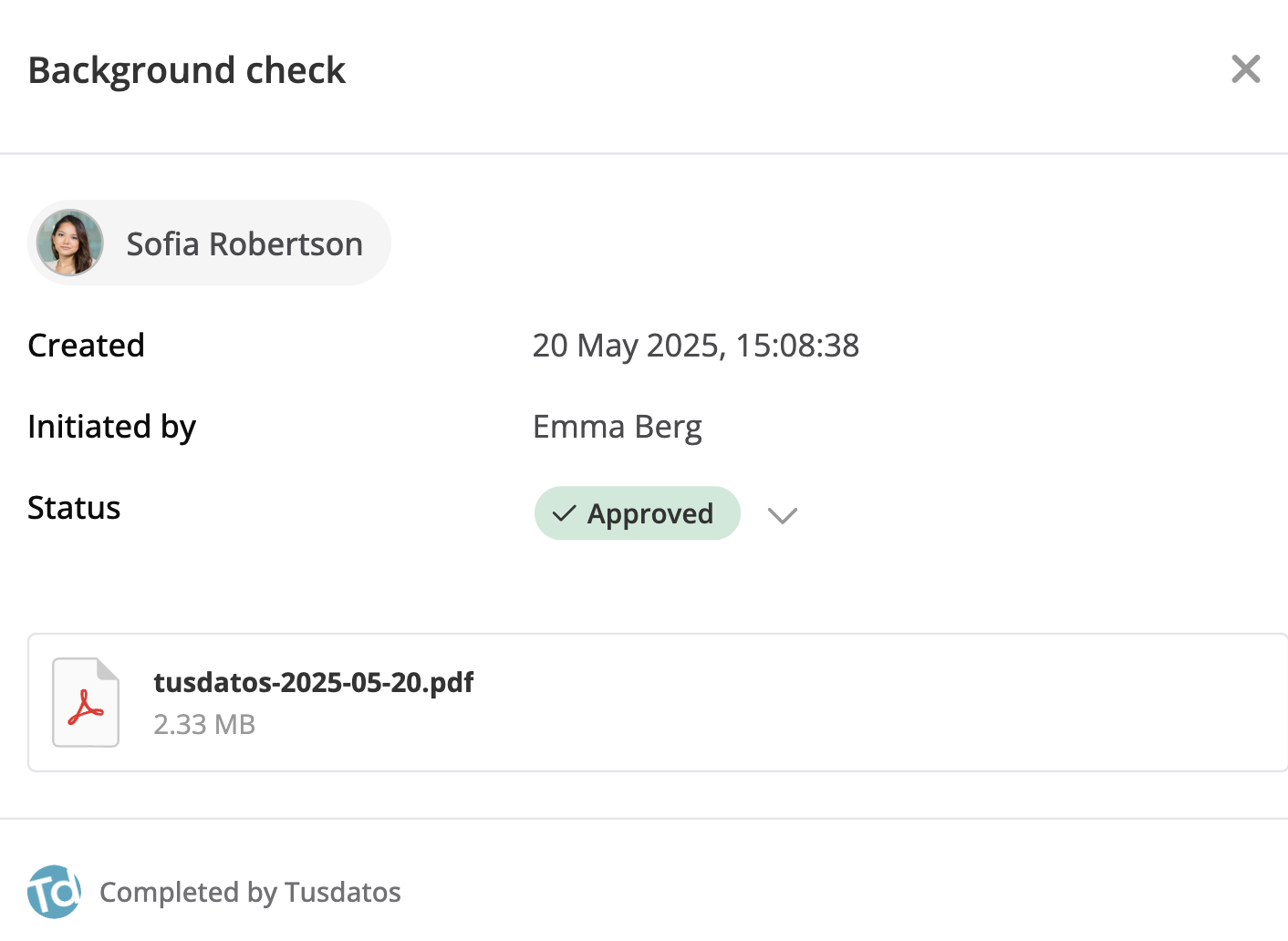
Task: Click the 15:08:38 timestamp
Action: tap(797, 346)
